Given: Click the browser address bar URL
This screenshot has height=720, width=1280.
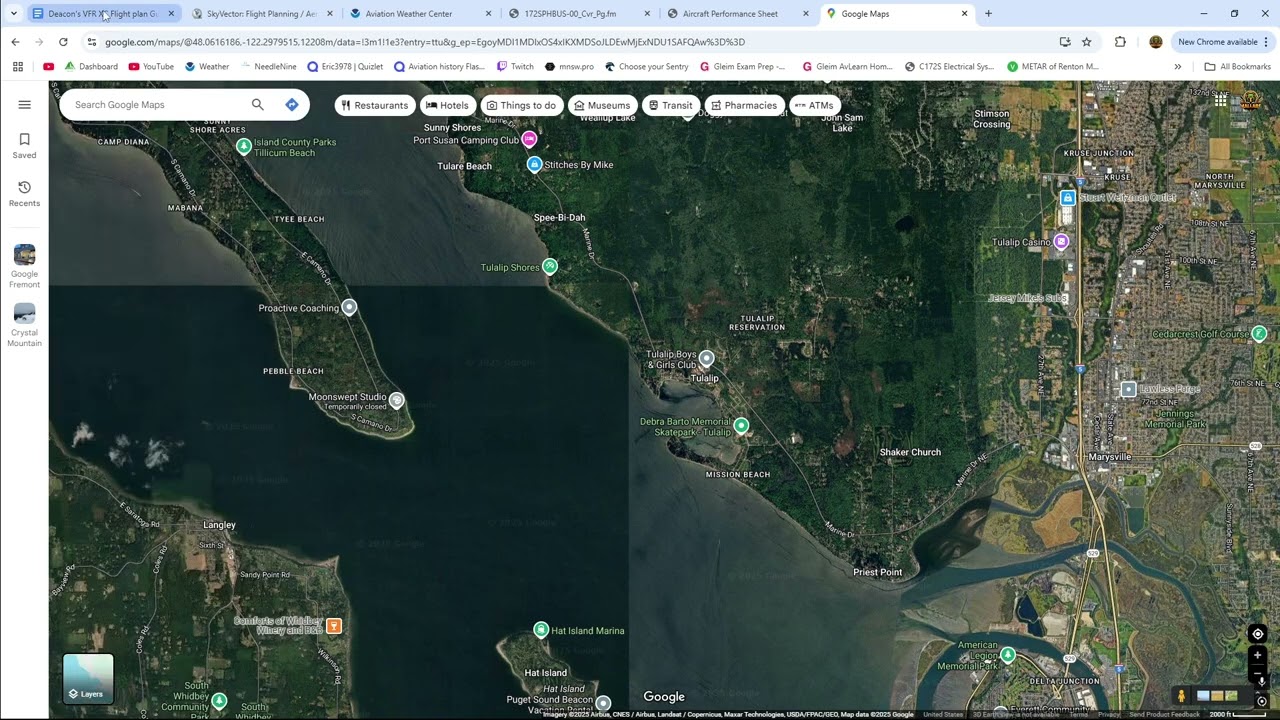Looking at the screenshot, I should [x=424, y=42].
